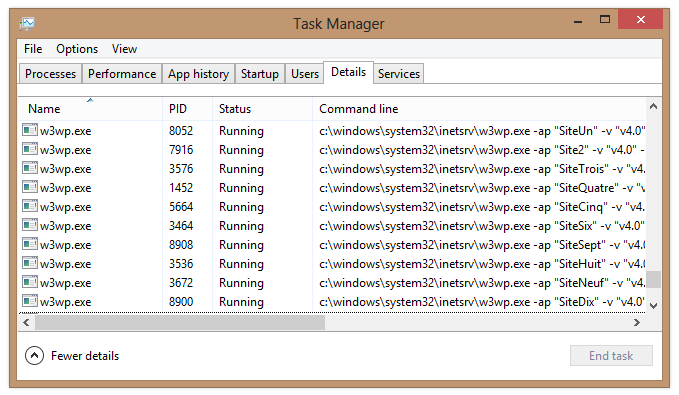Viewport: 679px width, 395px height.
Task: Open the View menu
Action: [x=124, y=49]
